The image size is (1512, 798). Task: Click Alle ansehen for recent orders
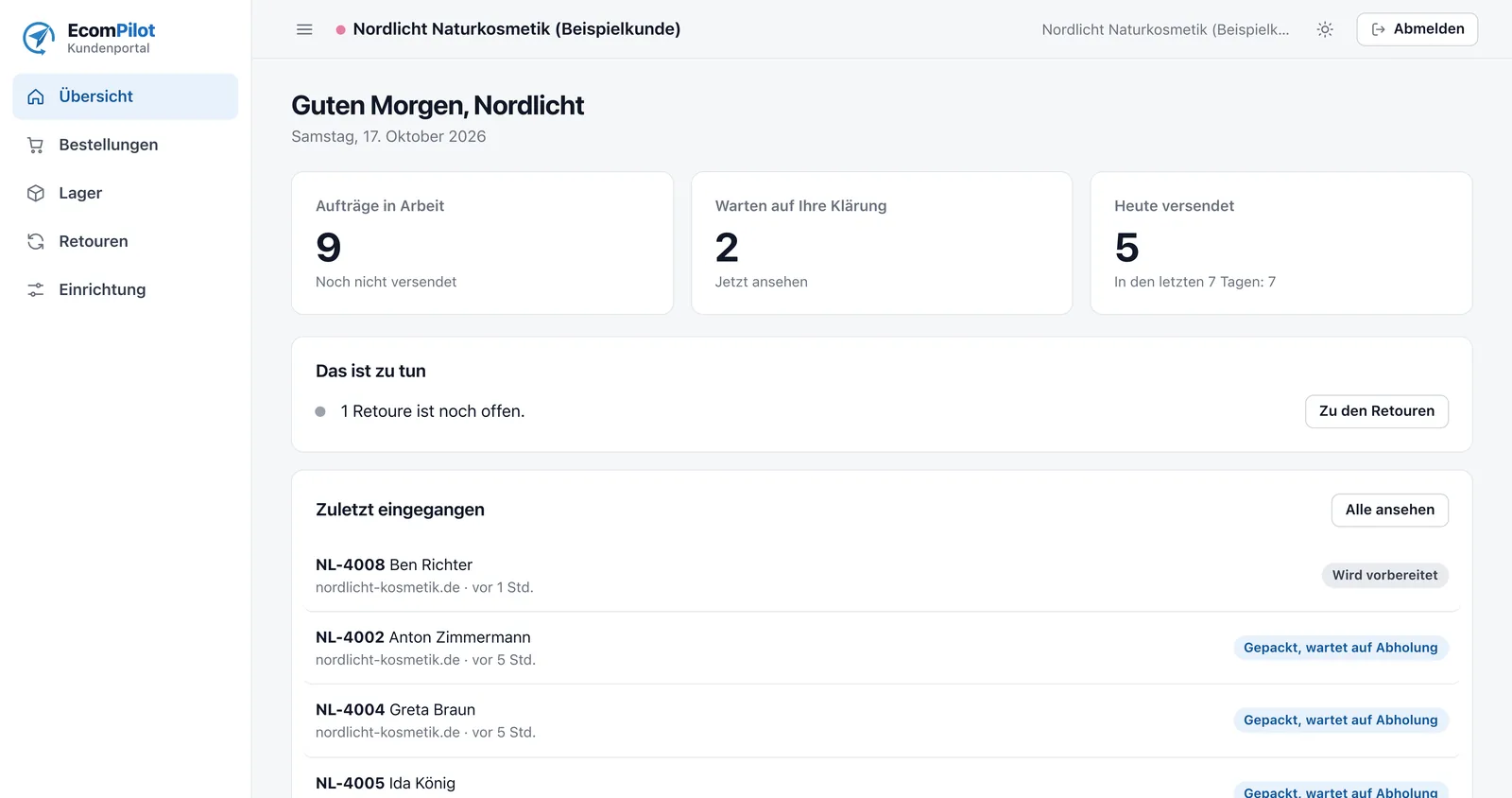coord(1389,510)
